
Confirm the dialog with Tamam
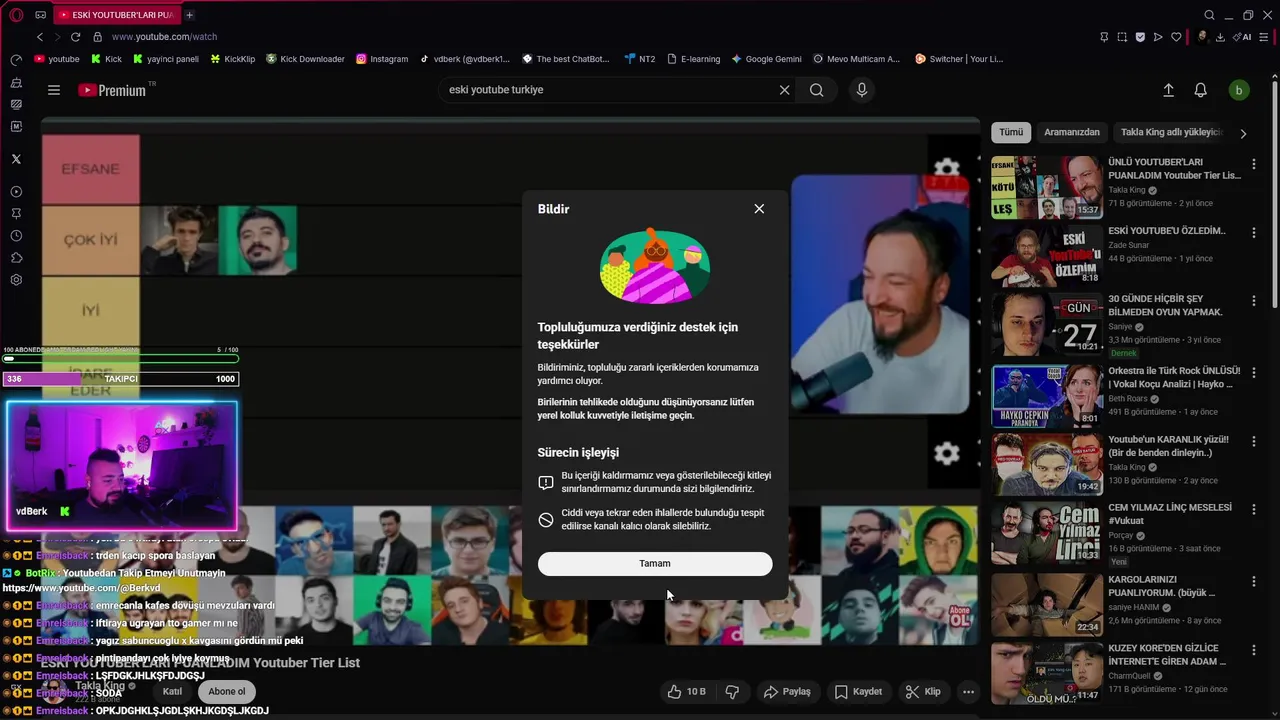(x=655, y=564)
